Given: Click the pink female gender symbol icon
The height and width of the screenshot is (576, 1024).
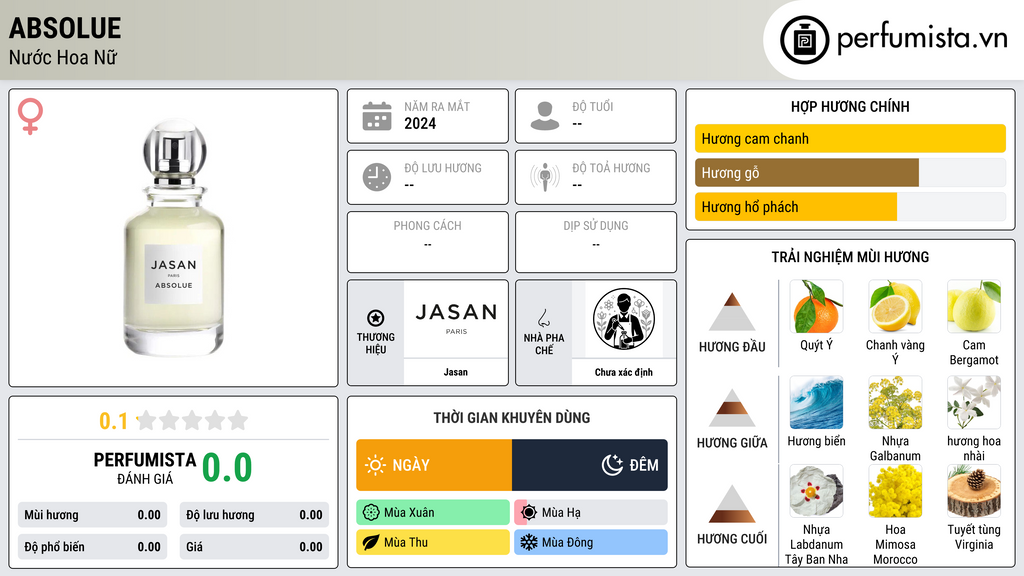Looking at the screenshot, I should [x=30, y=116].
